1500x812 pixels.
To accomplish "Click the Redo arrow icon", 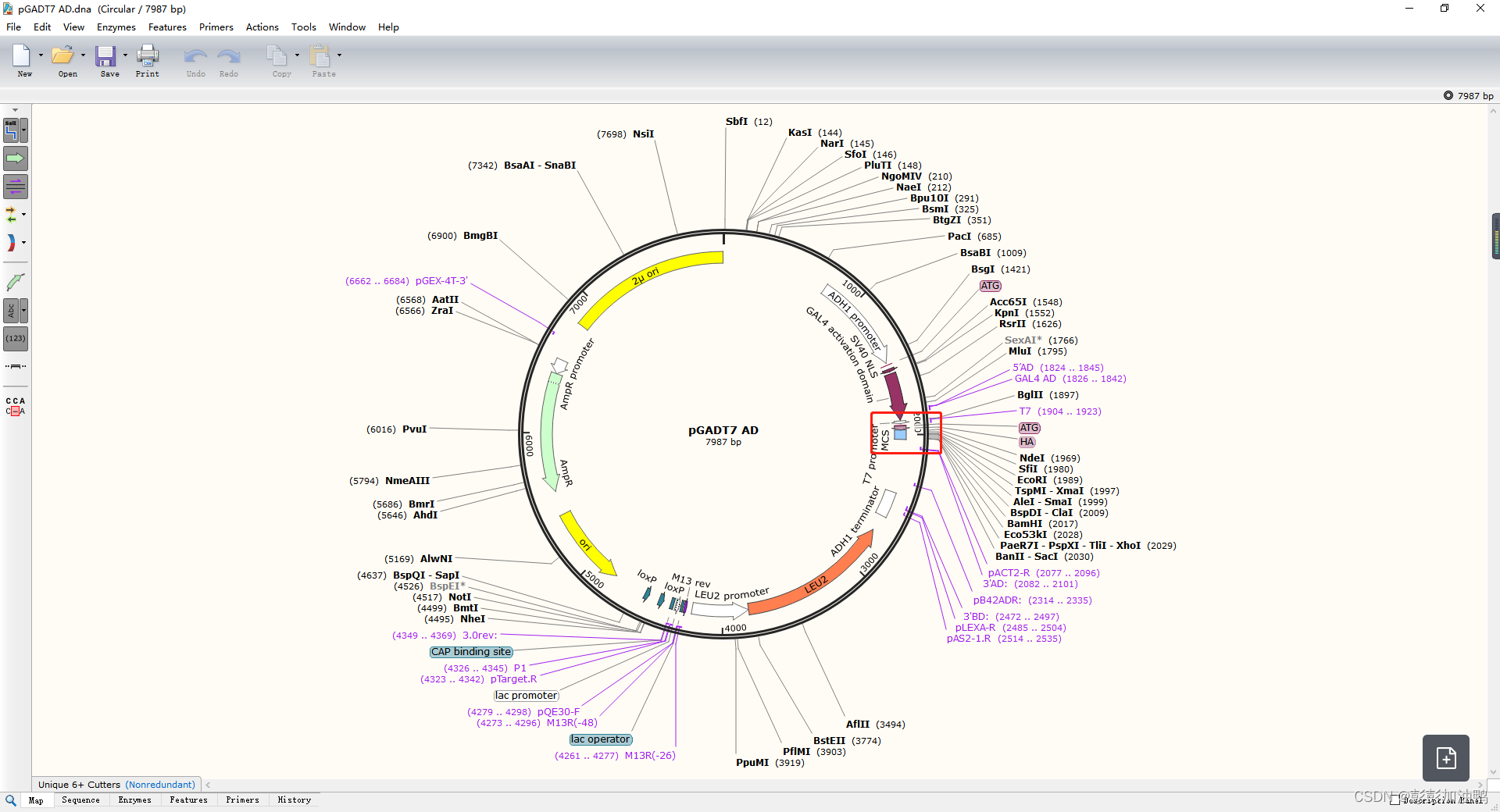I will (229, 56).
